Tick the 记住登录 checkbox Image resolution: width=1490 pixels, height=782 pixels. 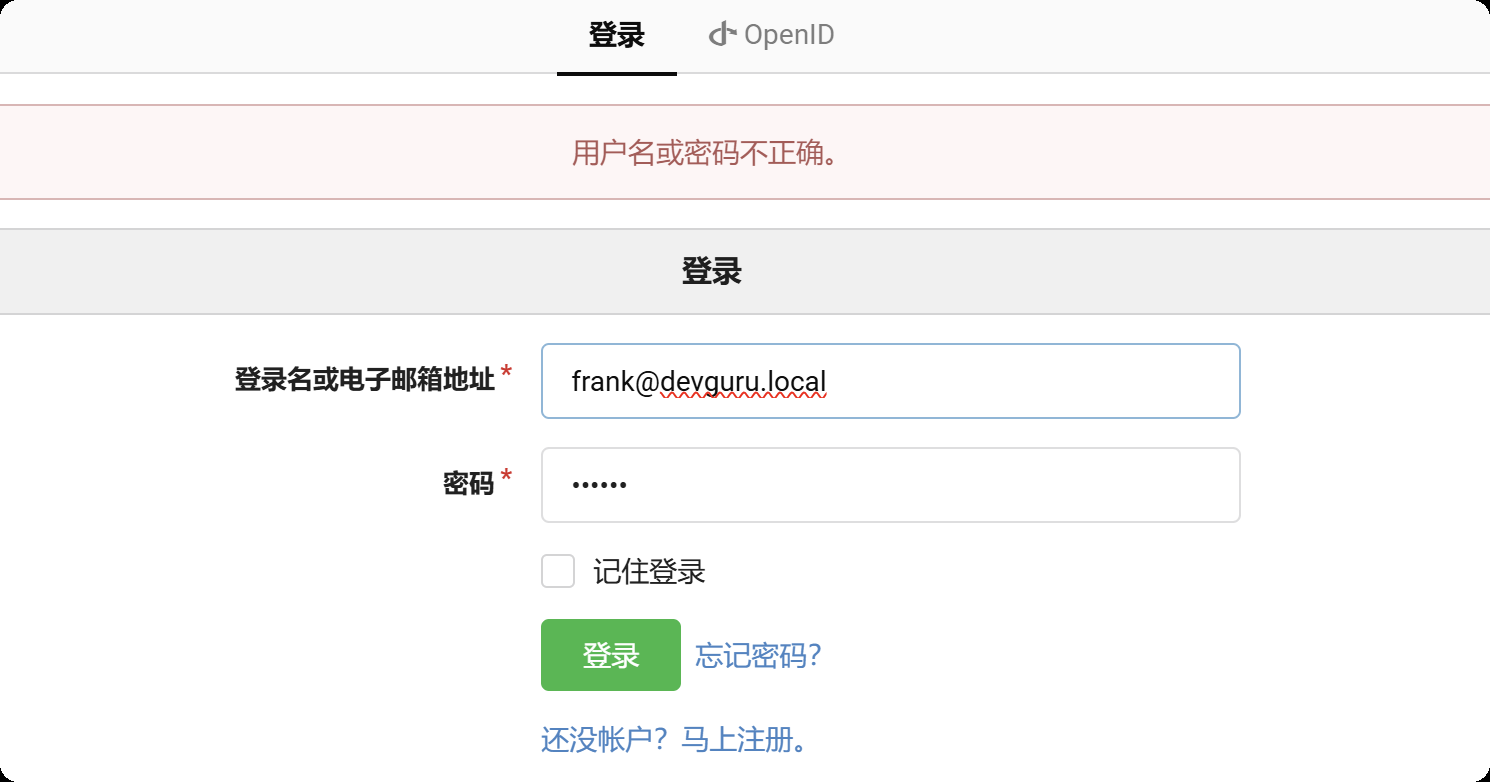click(558, 572)
